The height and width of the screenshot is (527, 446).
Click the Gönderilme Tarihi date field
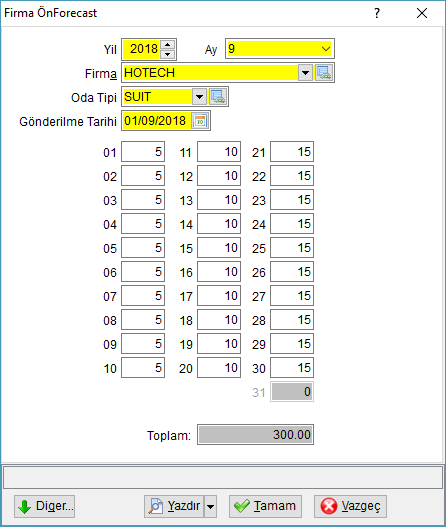tap(156, 121)
